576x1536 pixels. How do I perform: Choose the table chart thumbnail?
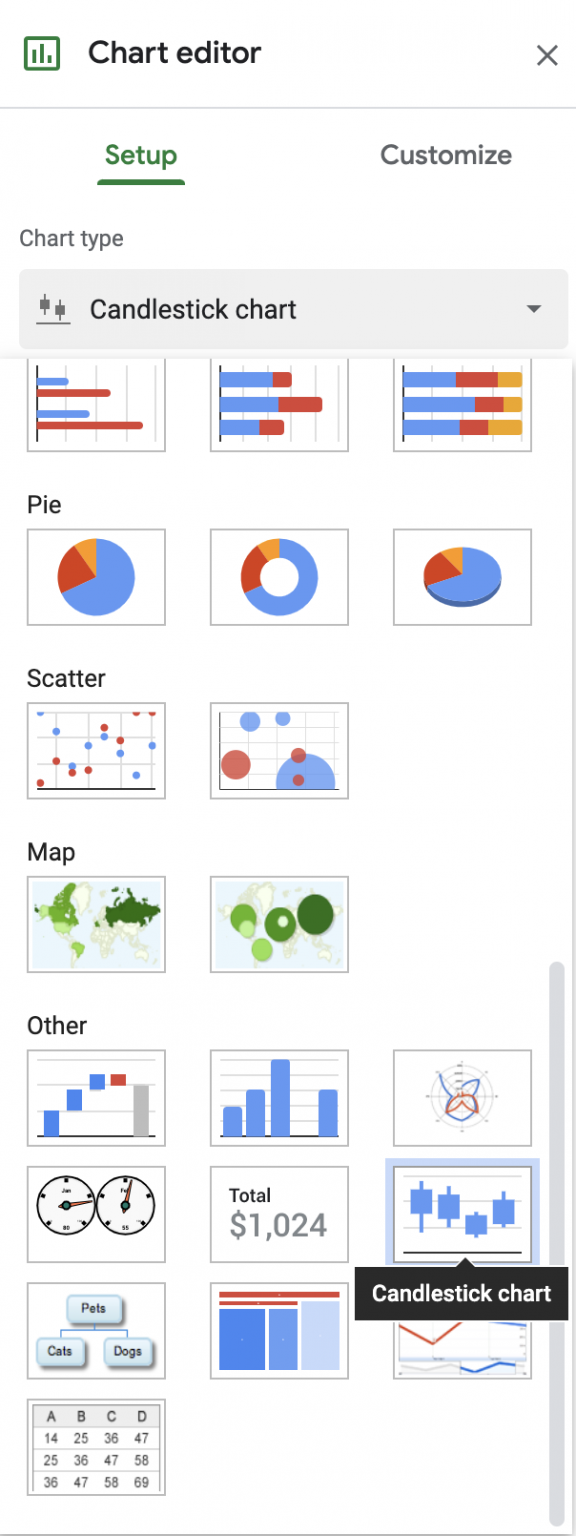click(96, 1447)
